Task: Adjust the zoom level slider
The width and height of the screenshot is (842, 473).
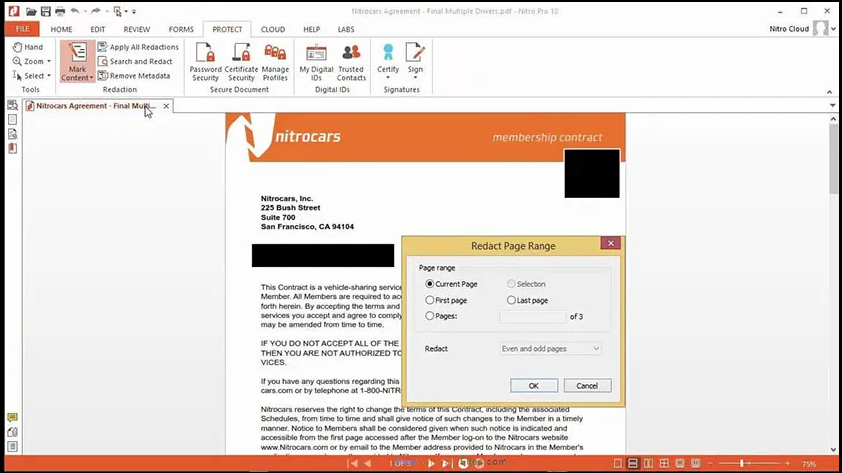Action: click(x=741, y=464)
